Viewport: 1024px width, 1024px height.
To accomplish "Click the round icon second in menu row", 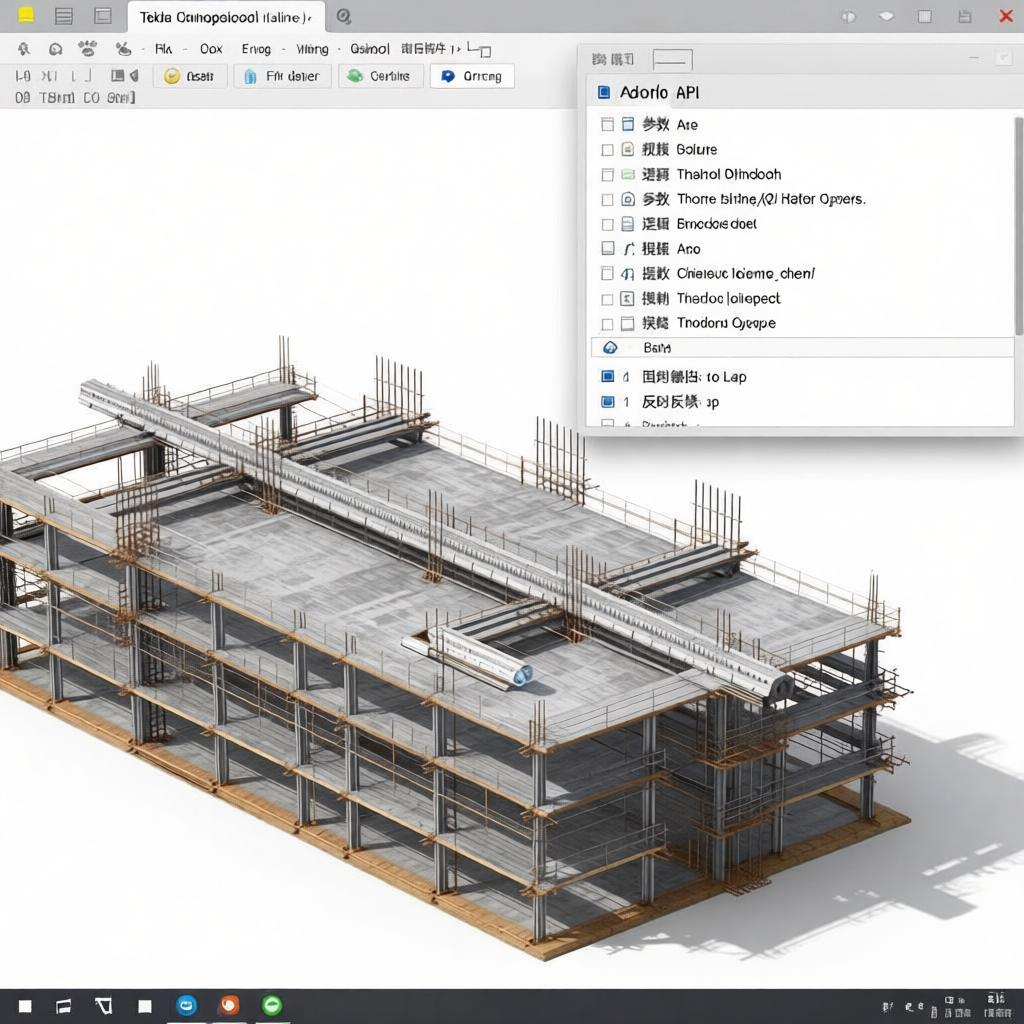I will (56, 49).
